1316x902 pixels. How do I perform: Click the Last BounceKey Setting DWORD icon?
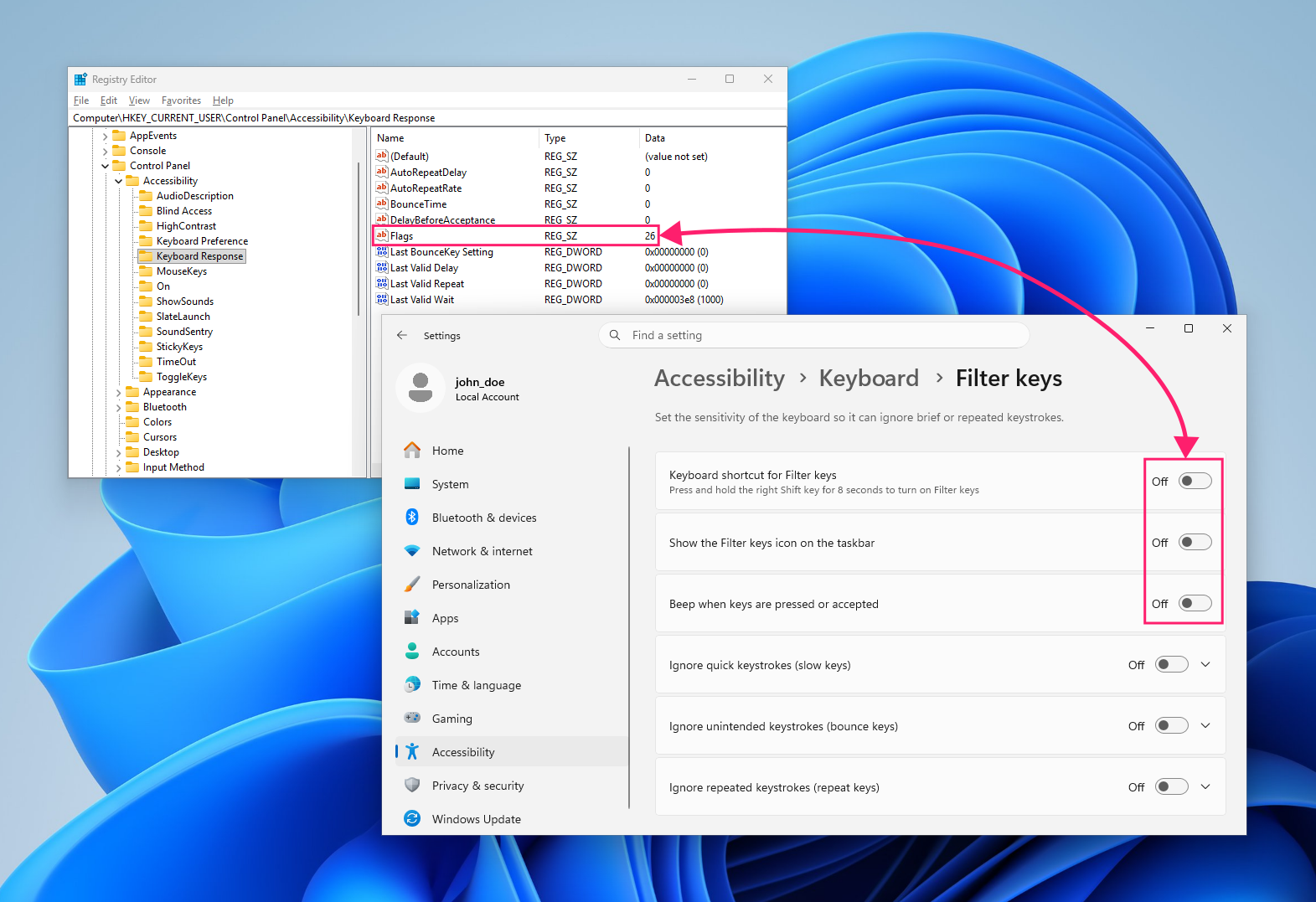coord(382,251)
